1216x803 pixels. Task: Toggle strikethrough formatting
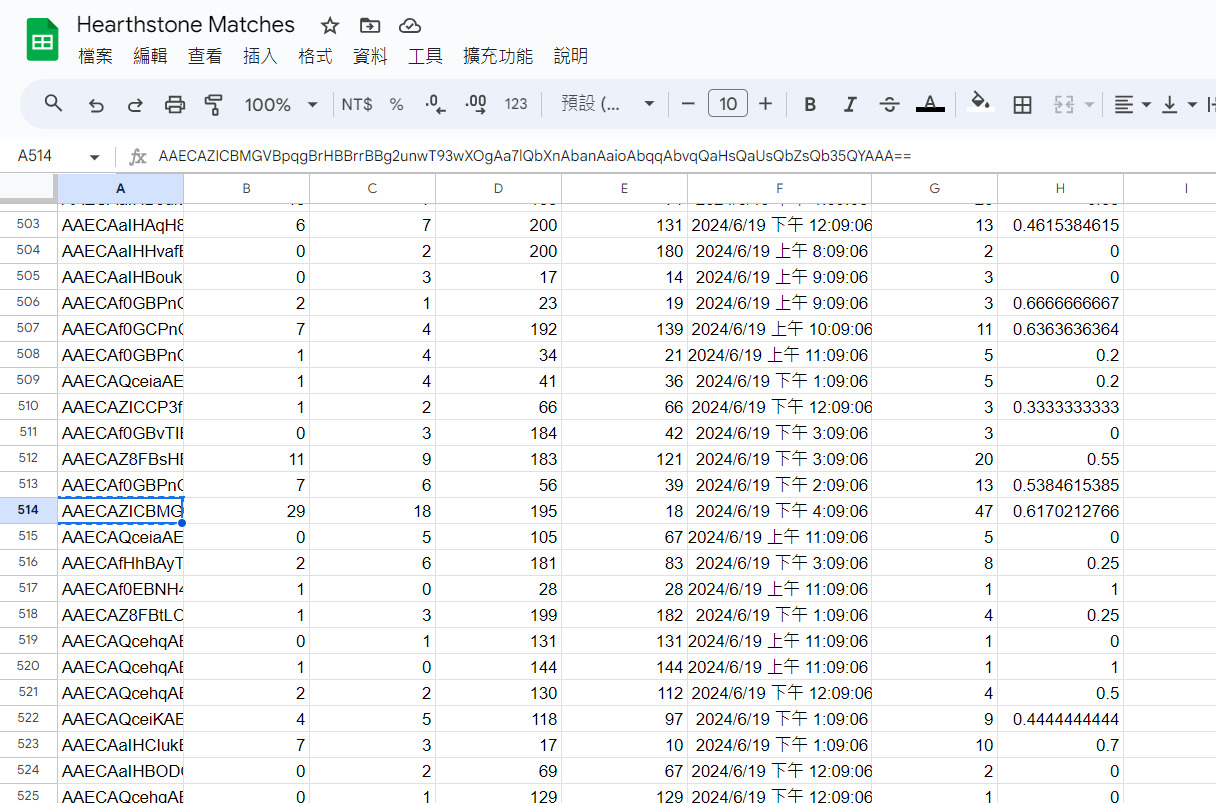(889, 104)
